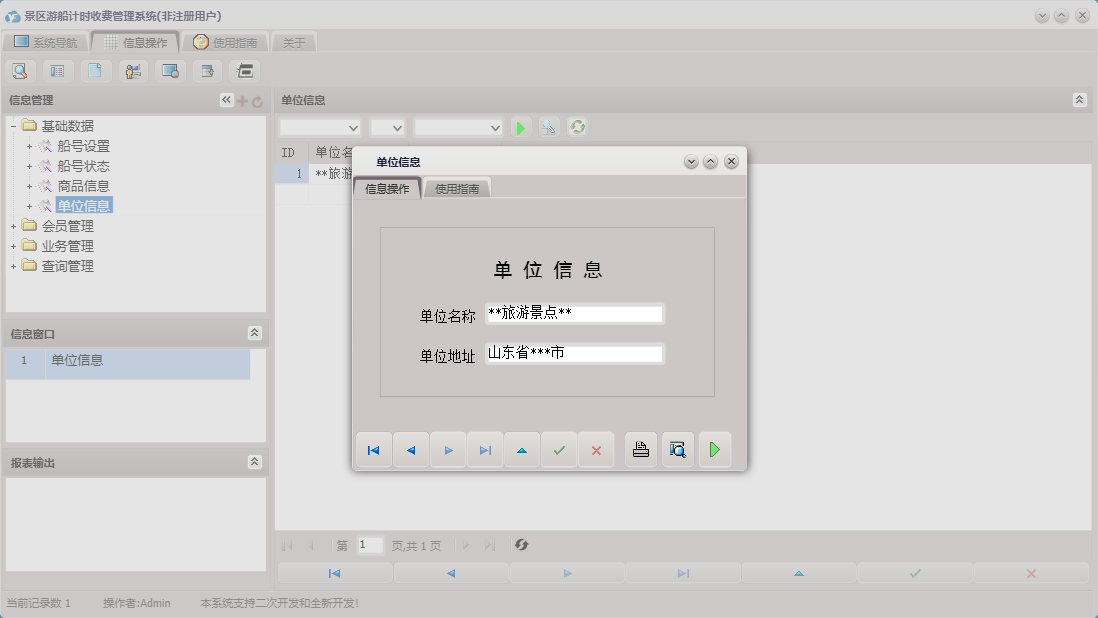Select the operator management icon in the toolbar
Image resolution: width=1098 pixels, height=618 pixels.
(x=132, y=71)
